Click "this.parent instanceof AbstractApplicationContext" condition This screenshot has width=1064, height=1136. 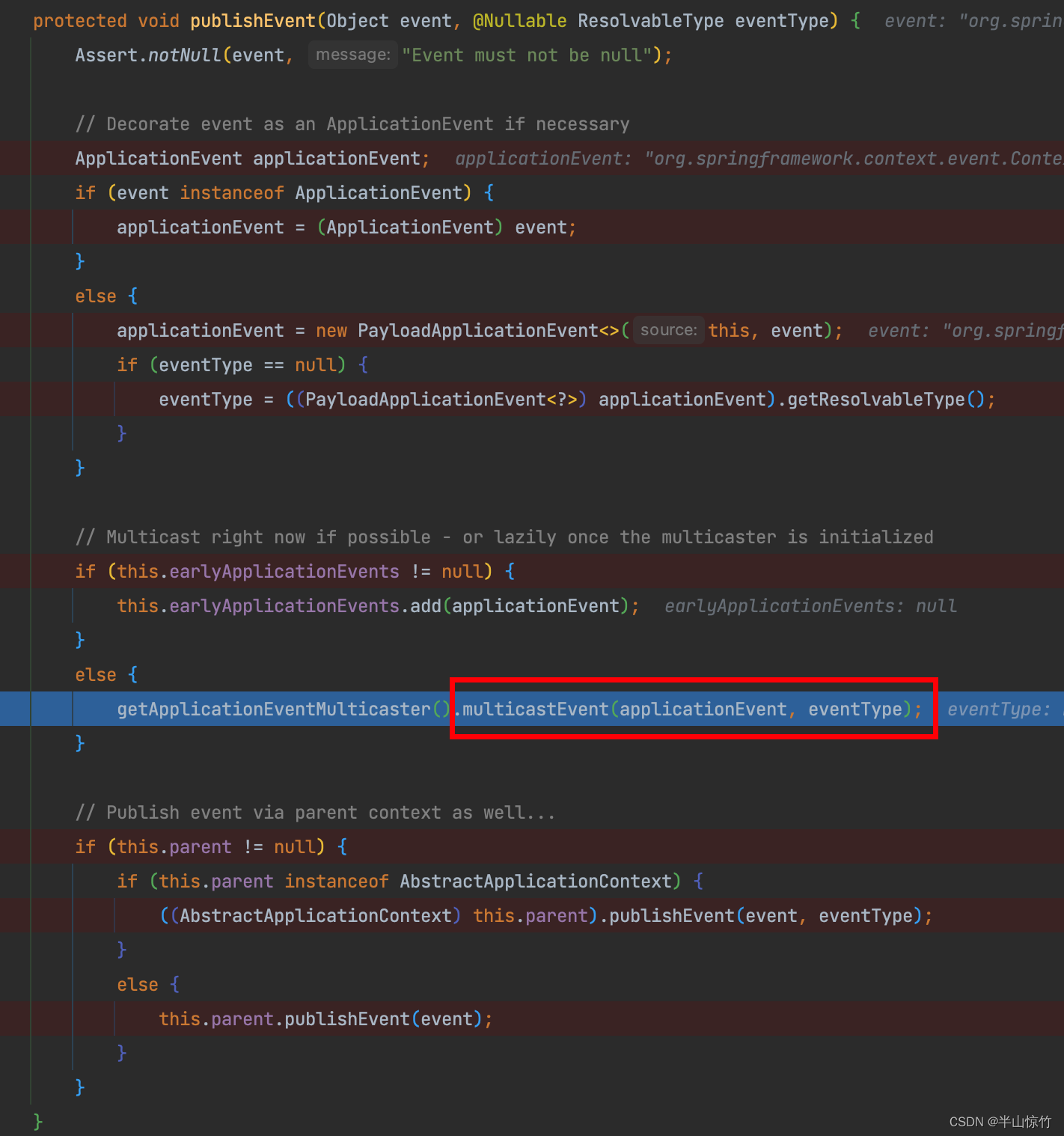415,882
